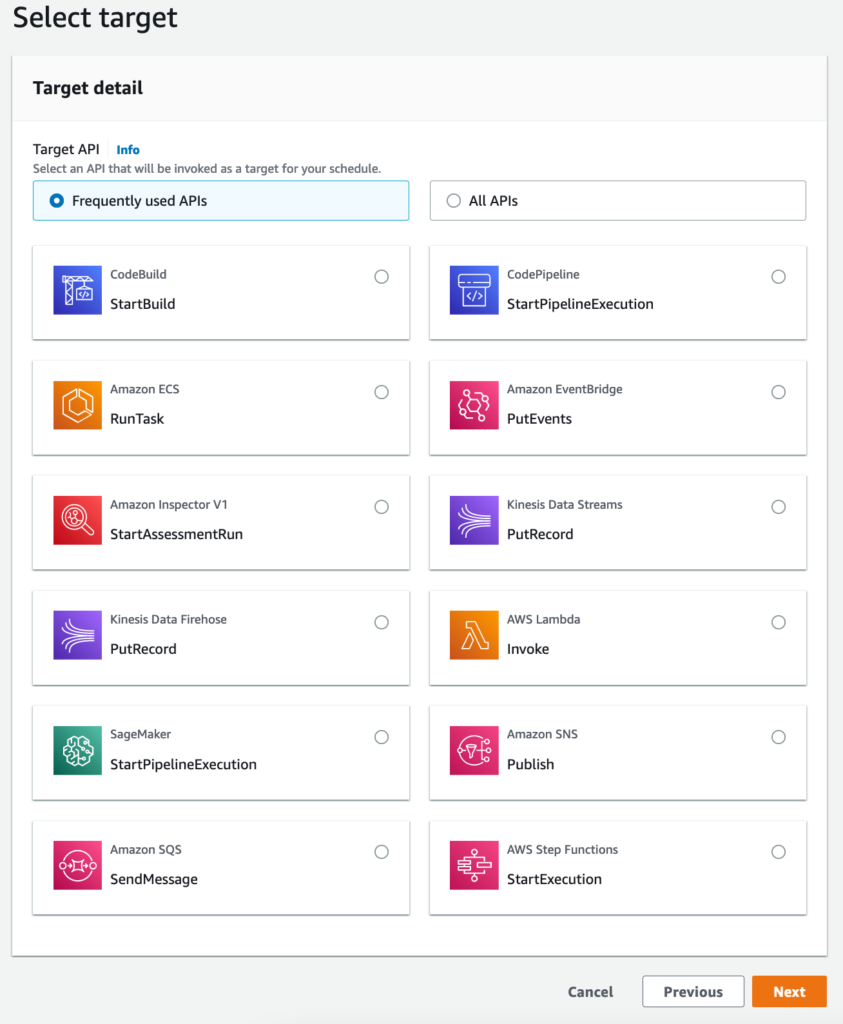Choose the Amazon SQS SendMessage radio button
The height and width of the screenshot is (1024, 843).
pos(381,852)
